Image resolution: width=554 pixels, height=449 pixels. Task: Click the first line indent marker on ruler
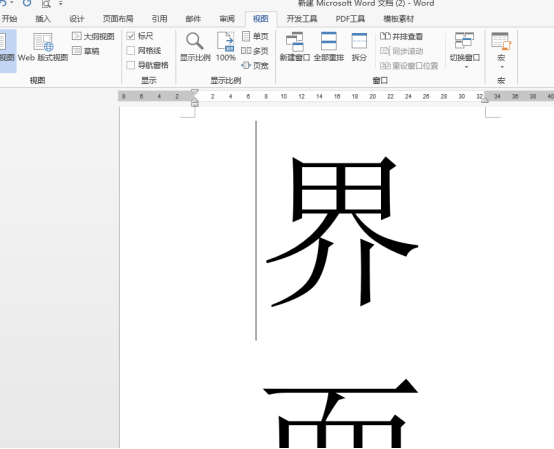[195, 93]
